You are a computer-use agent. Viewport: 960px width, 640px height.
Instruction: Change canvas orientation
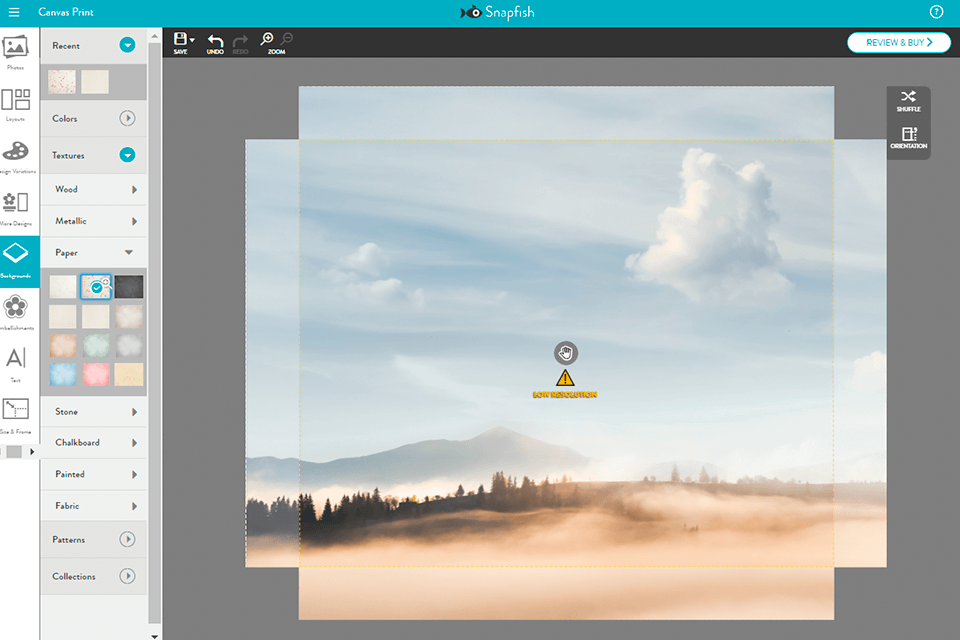click(909, 138)
